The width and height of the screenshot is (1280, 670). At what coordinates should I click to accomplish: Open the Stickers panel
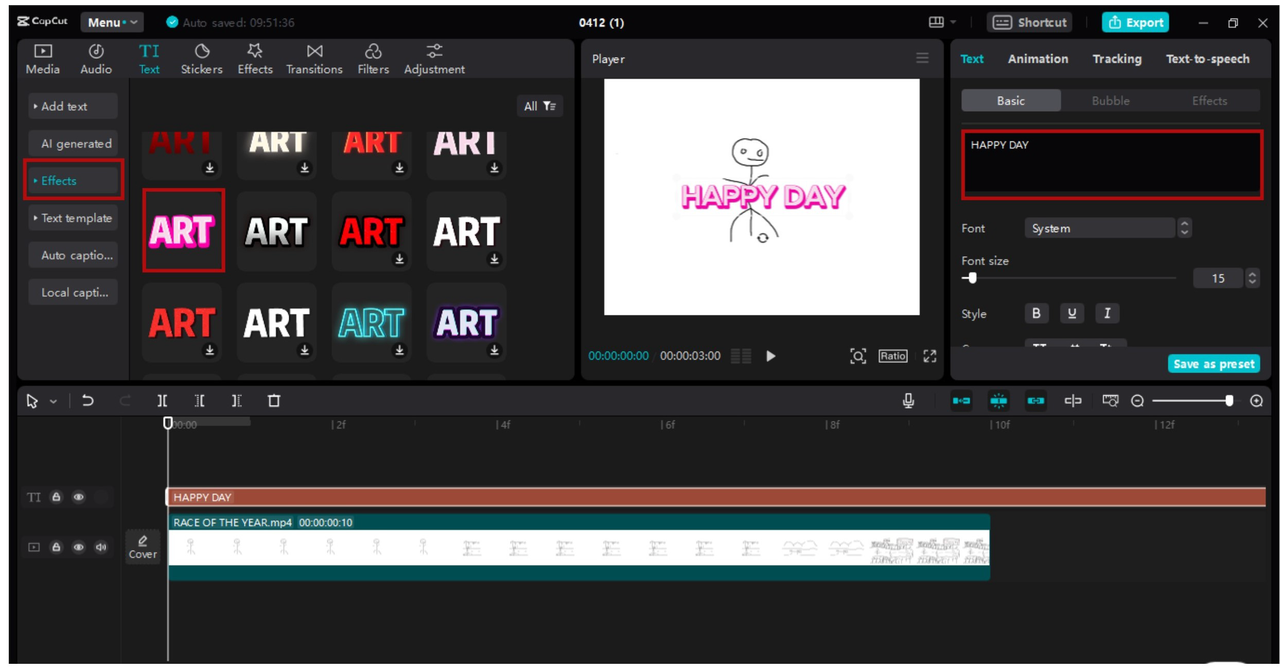tap(201, 59)
